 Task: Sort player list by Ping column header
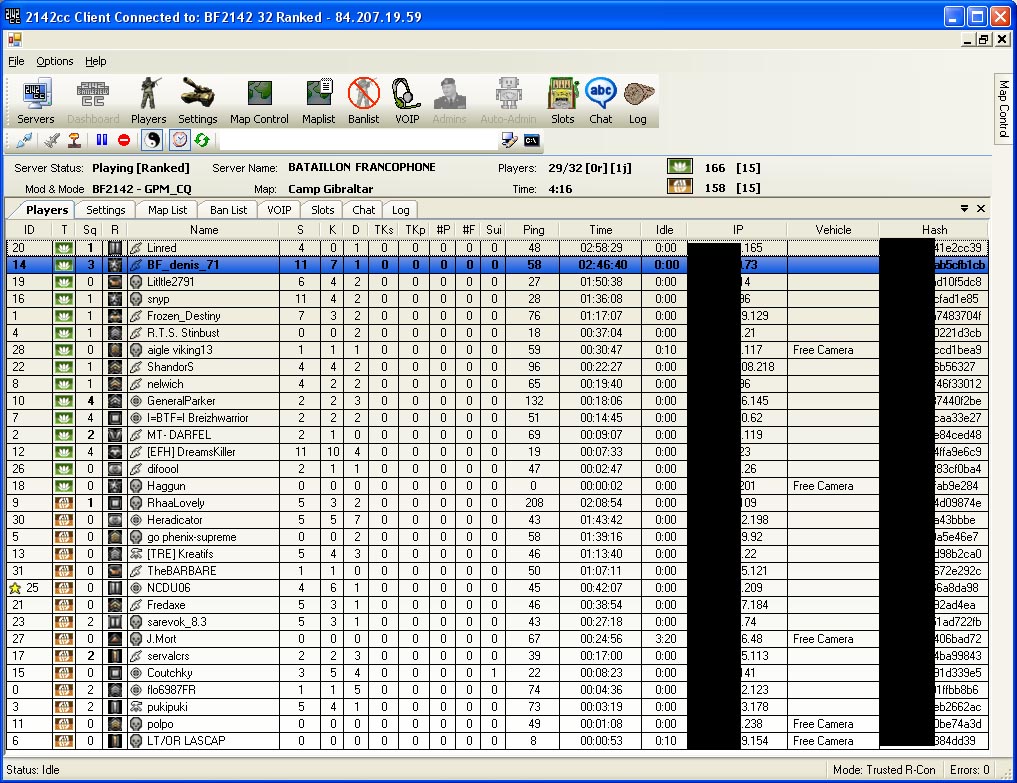(x=534, y=230)
